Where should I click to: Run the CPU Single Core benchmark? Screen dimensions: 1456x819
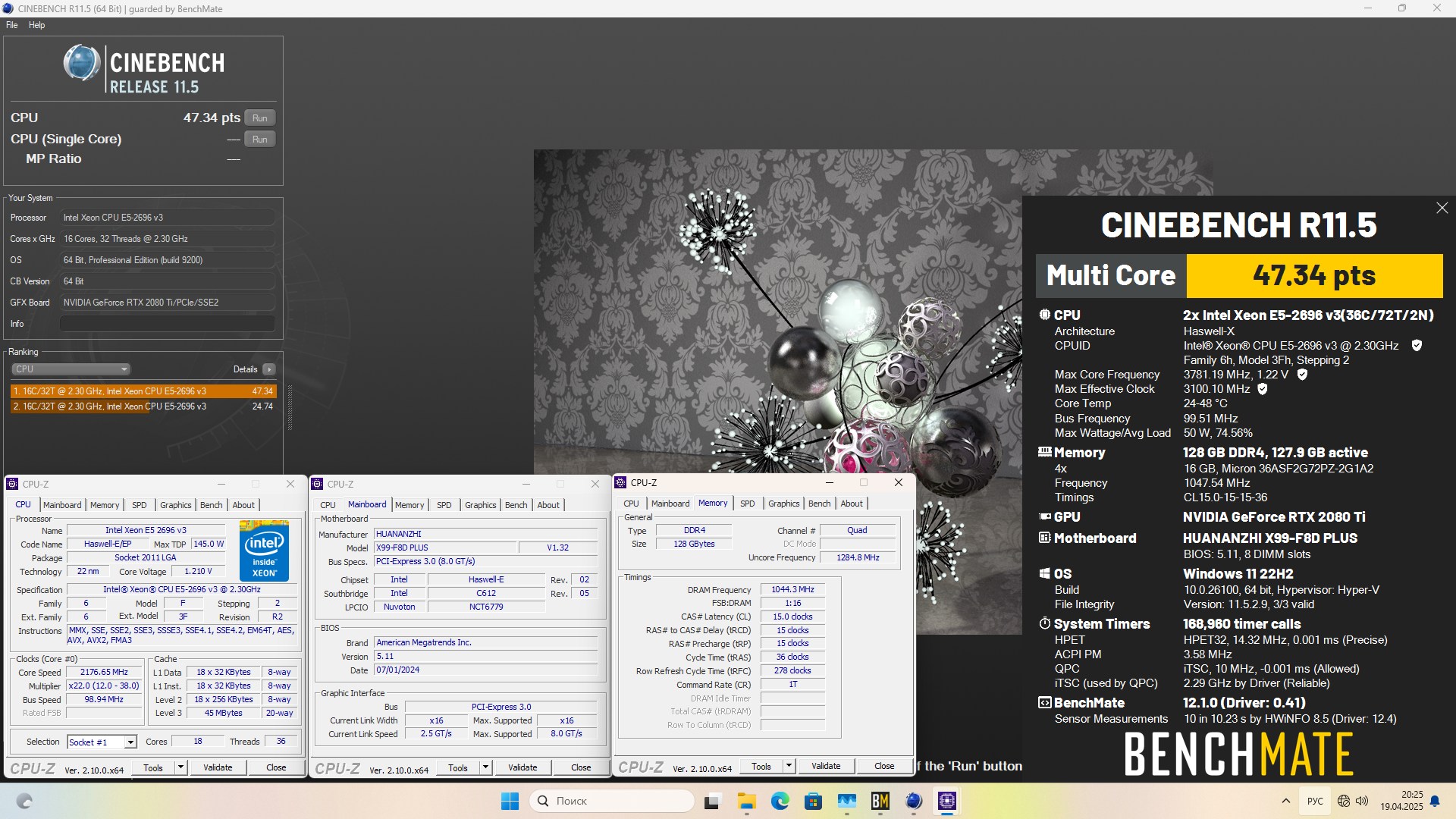pos(260,139)
